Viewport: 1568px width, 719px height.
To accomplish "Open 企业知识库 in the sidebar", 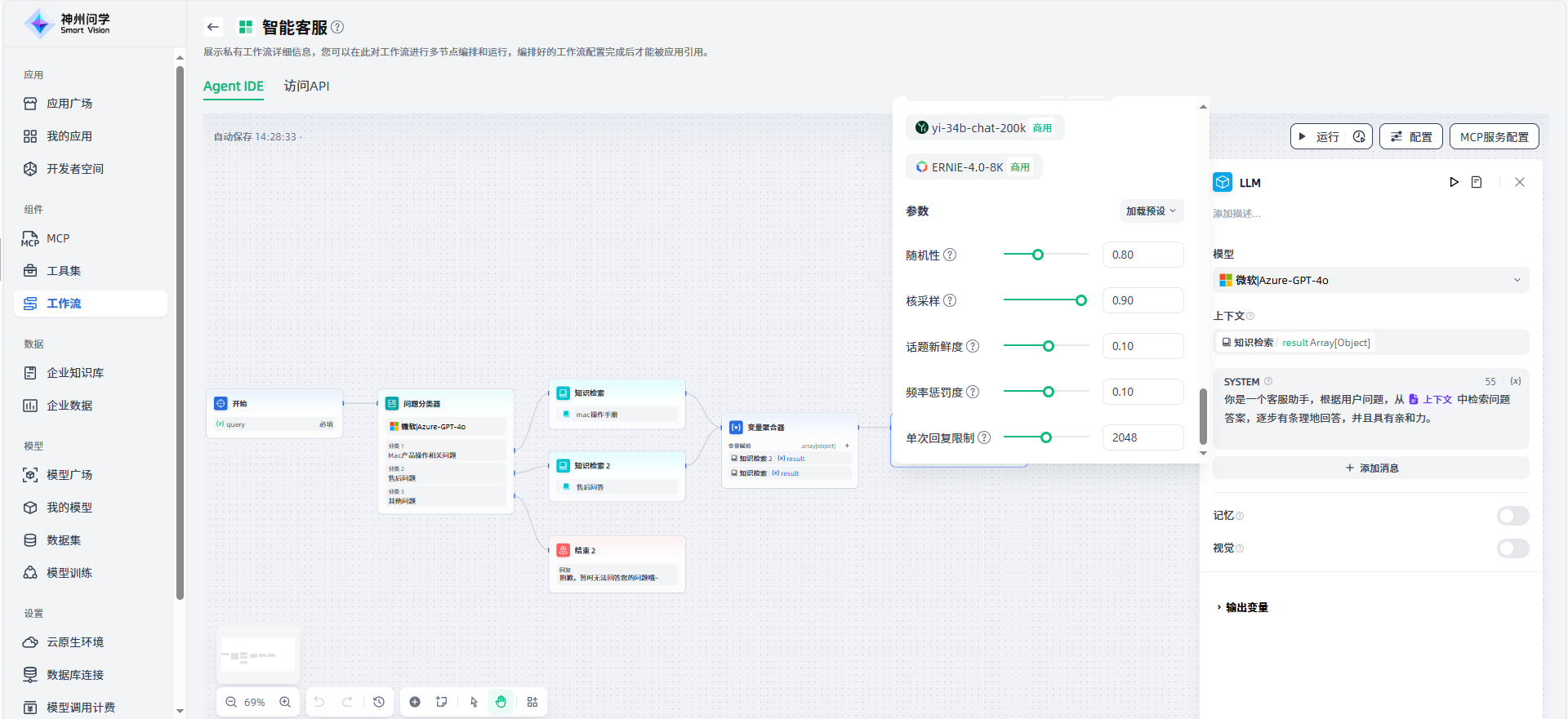I will (x=75, y=373).
